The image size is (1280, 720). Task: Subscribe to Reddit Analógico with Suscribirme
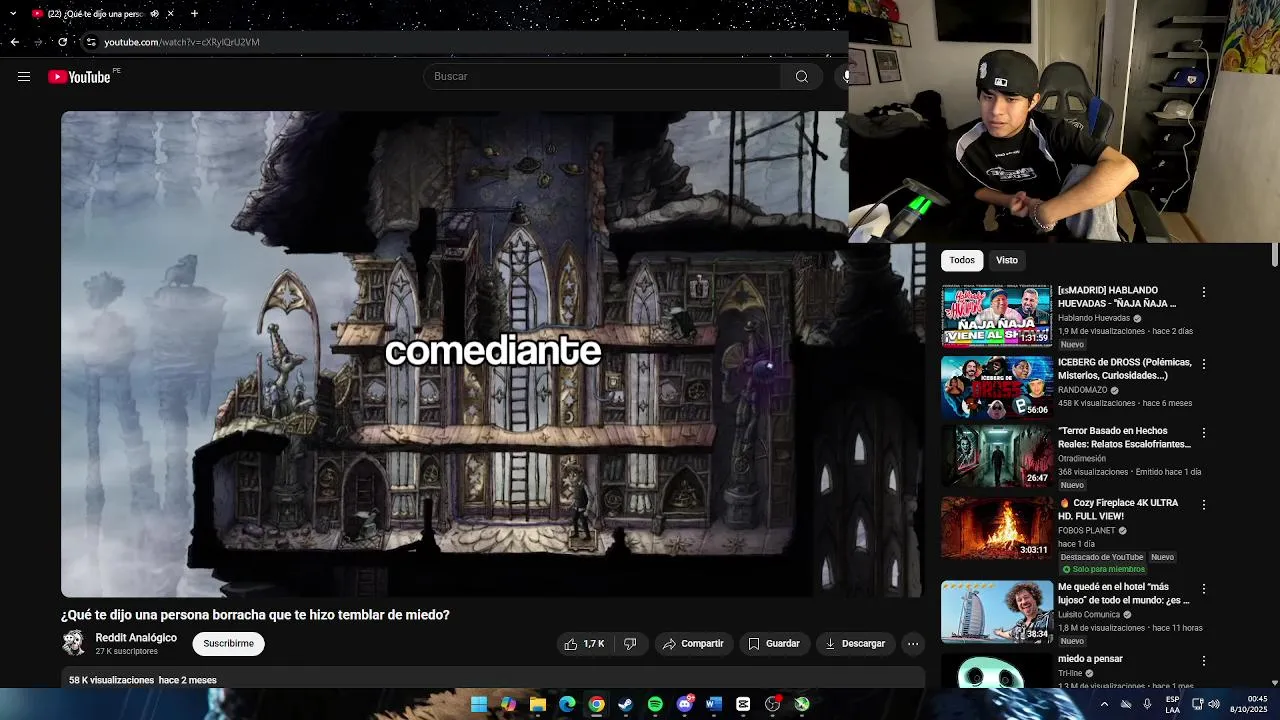[229, 644]
